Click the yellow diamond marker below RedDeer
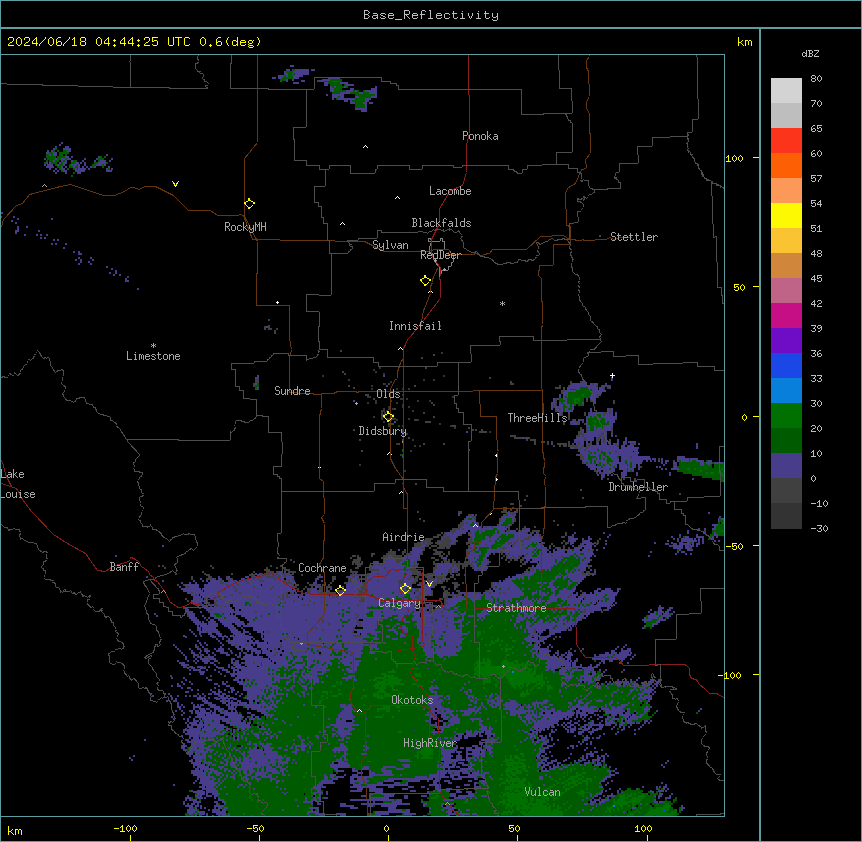The width and height of the screenshot is (862, 842). click(425, 281)
